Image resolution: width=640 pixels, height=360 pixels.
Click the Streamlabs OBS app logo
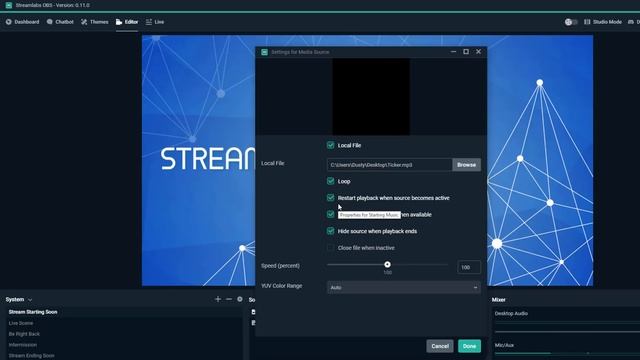[9, 5]
